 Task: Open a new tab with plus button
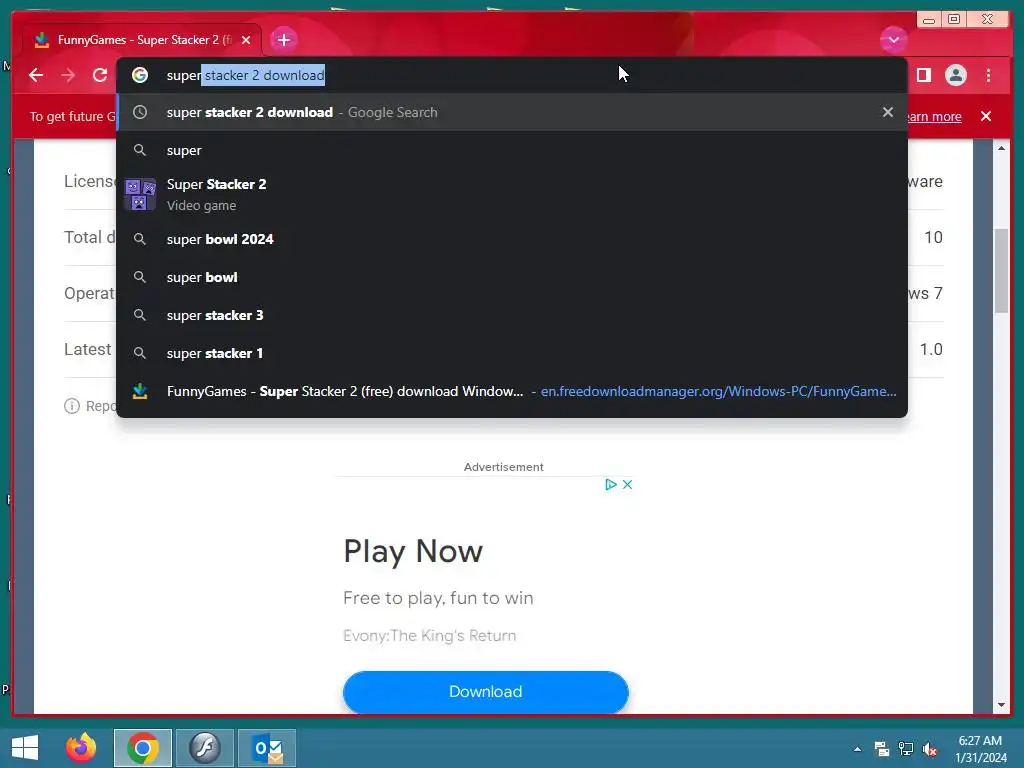283,40
